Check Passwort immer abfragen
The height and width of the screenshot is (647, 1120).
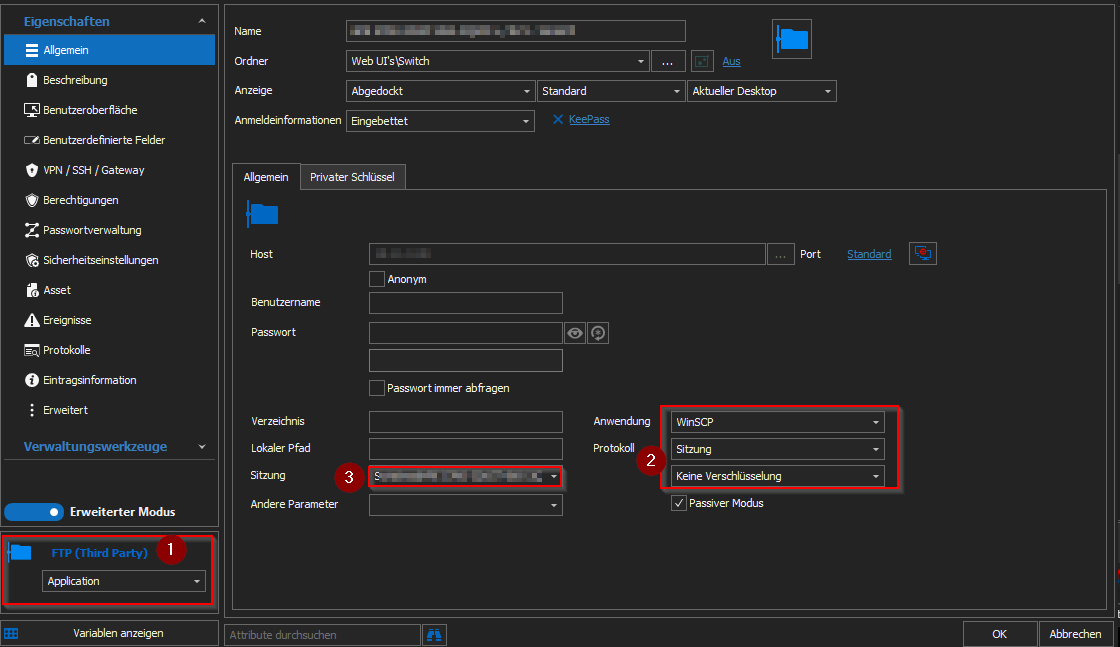377,388
